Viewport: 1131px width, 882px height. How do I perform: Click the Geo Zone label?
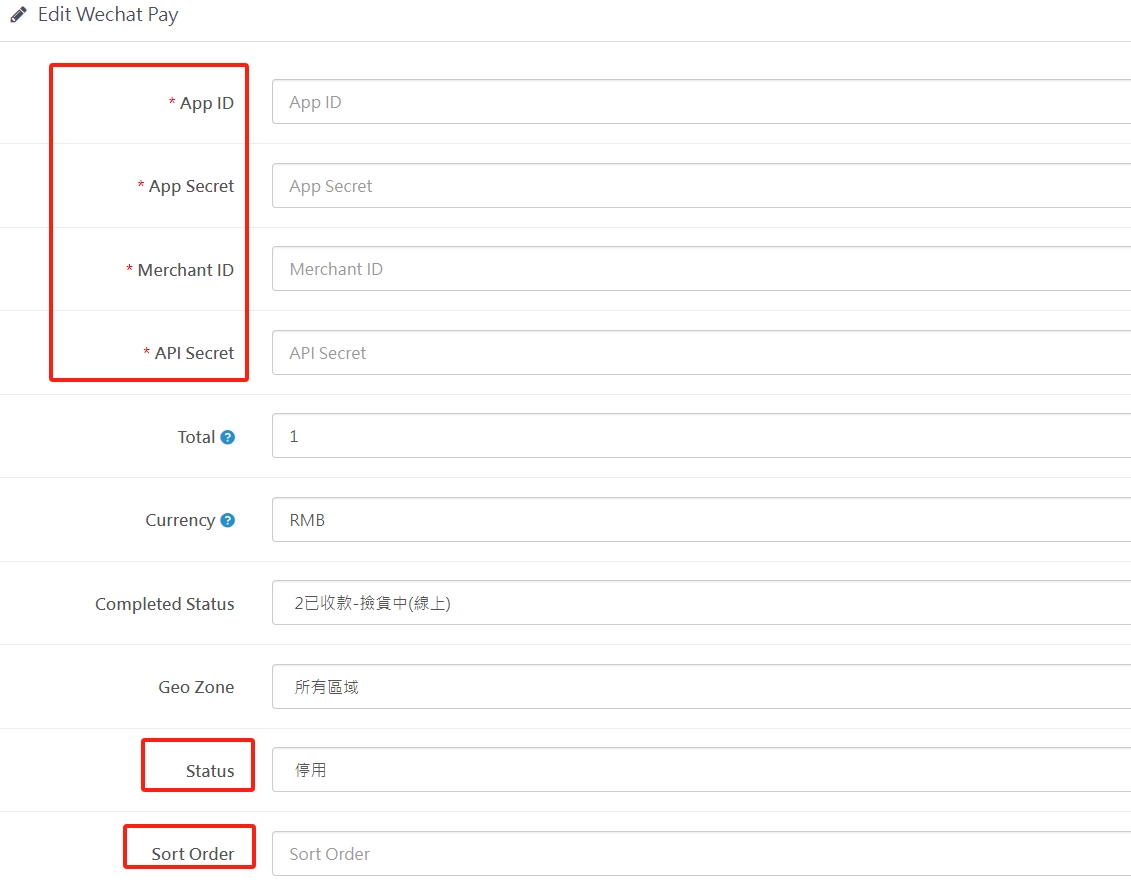(196, 687)
